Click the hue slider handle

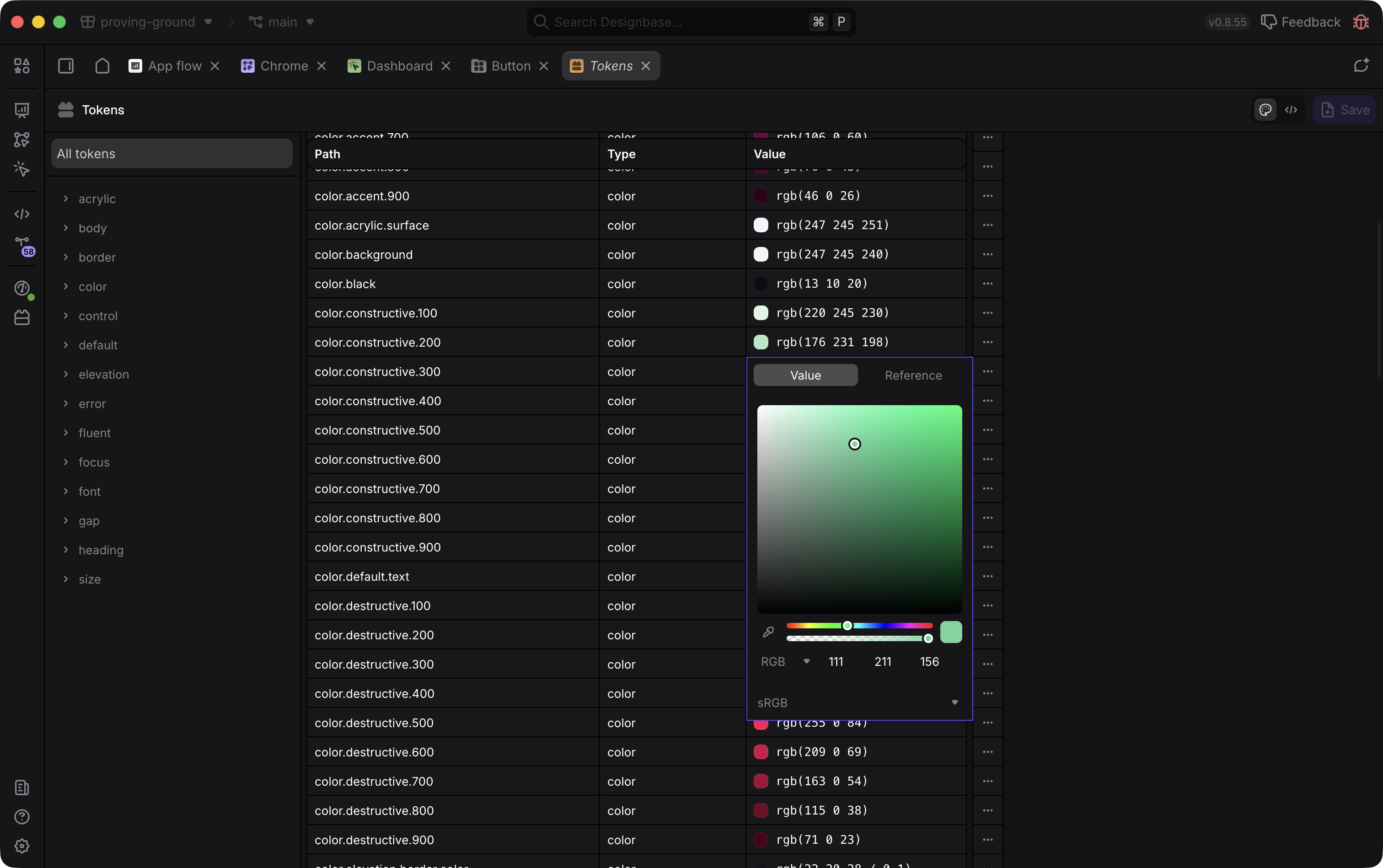coord(847,625)
